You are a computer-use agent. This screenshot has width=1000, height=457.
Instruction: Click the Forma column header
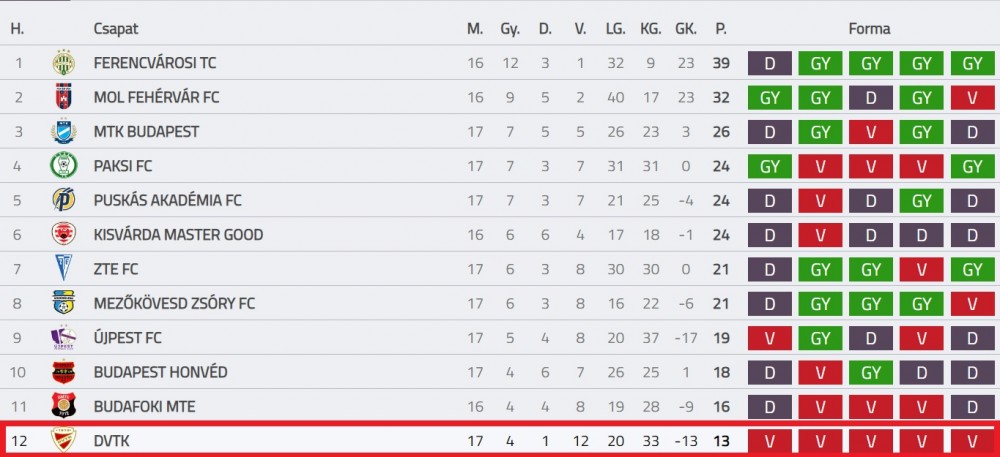coord(869,29)
